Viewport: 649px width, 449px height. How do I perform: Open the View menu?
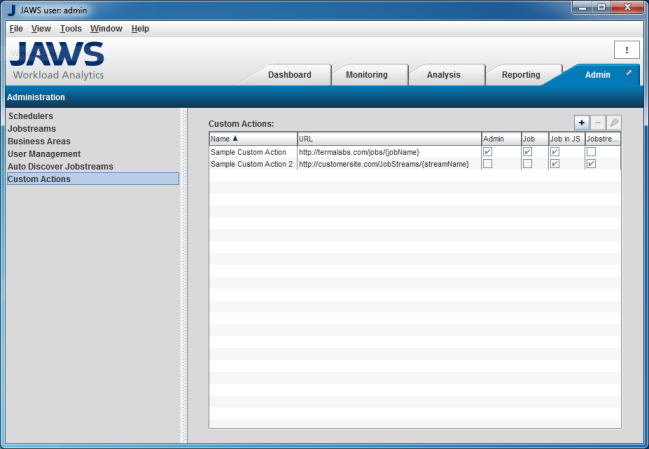(41, 29)
